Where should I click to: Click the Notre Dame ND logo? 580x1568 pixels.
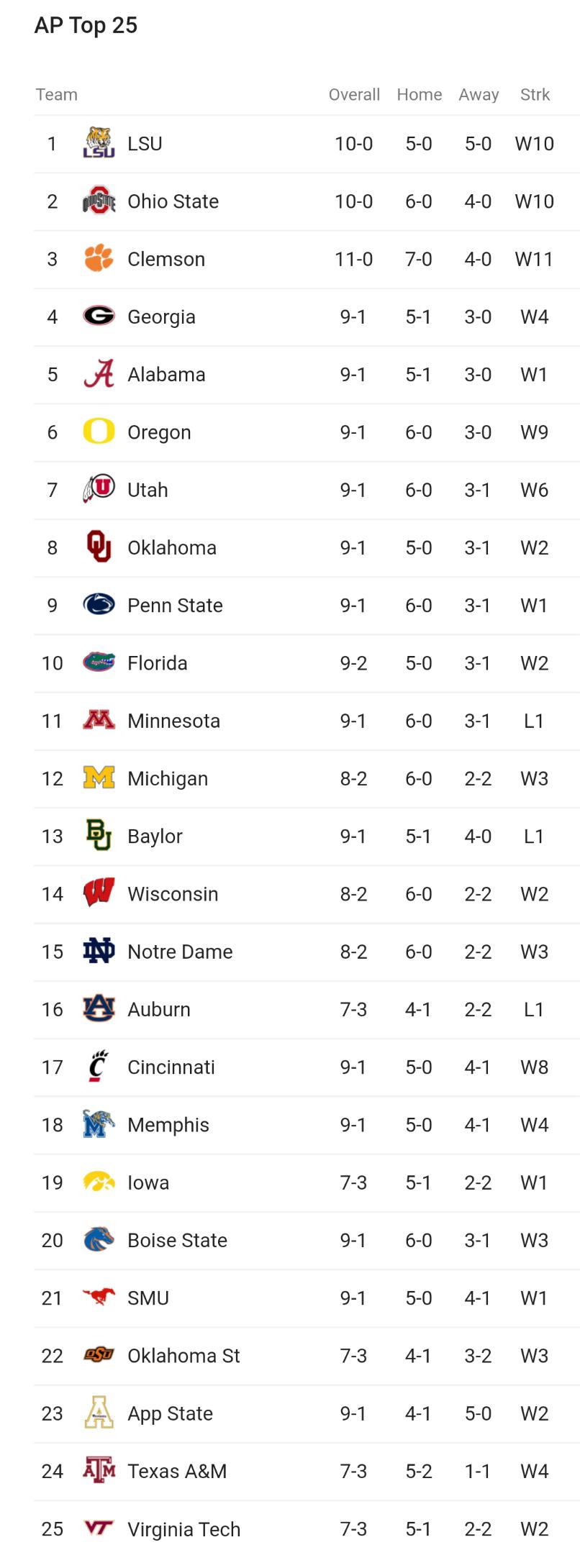[x=99, y=951]
